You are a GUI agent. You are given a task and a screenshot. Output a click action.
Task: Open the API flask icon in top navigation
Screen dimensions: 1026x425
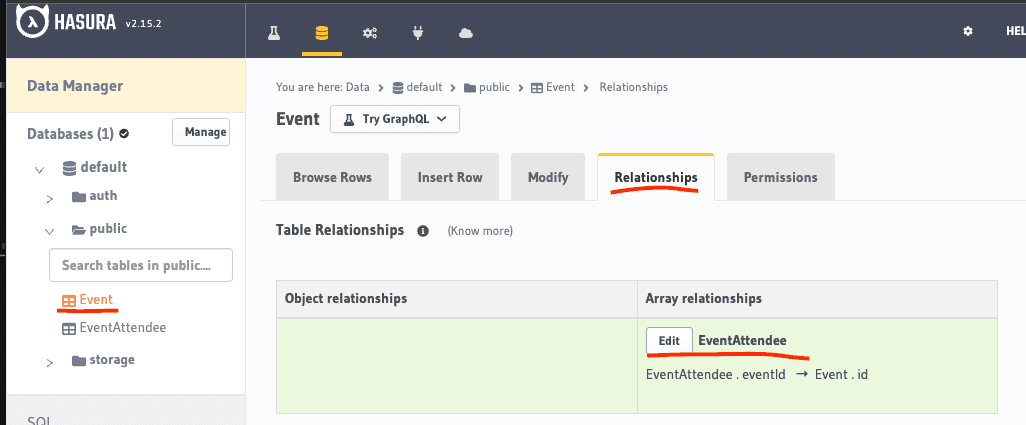273,32
